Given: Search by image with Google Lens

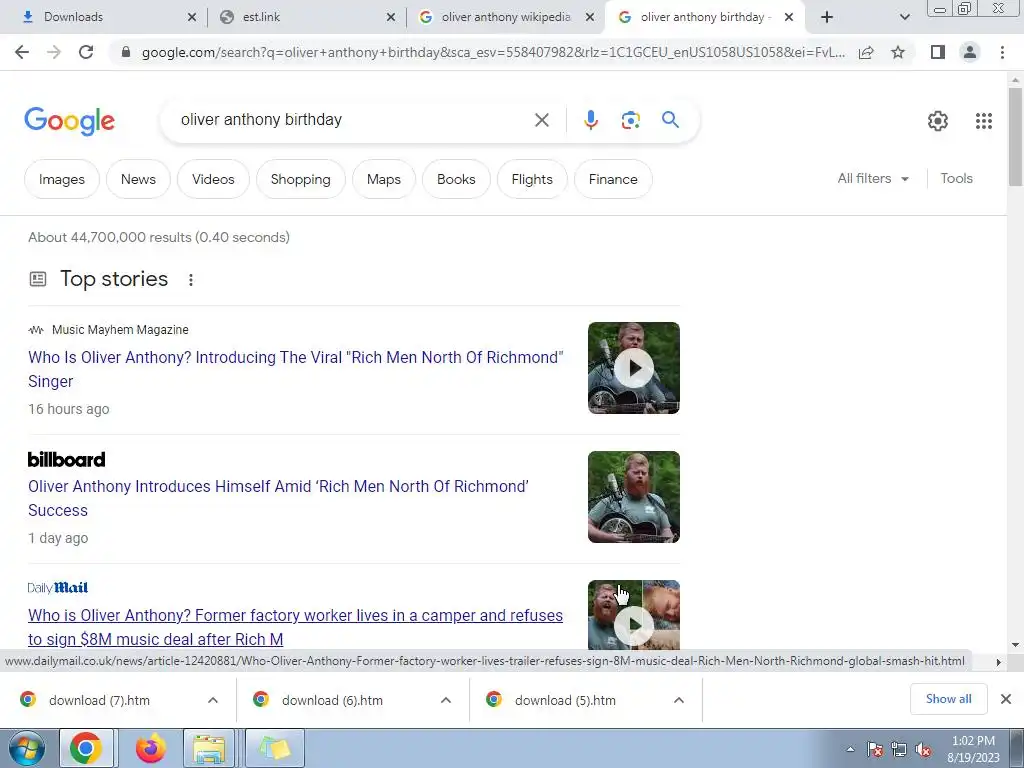Looking at the screenshot, I should pyautogui.click(x=630, y=120).
